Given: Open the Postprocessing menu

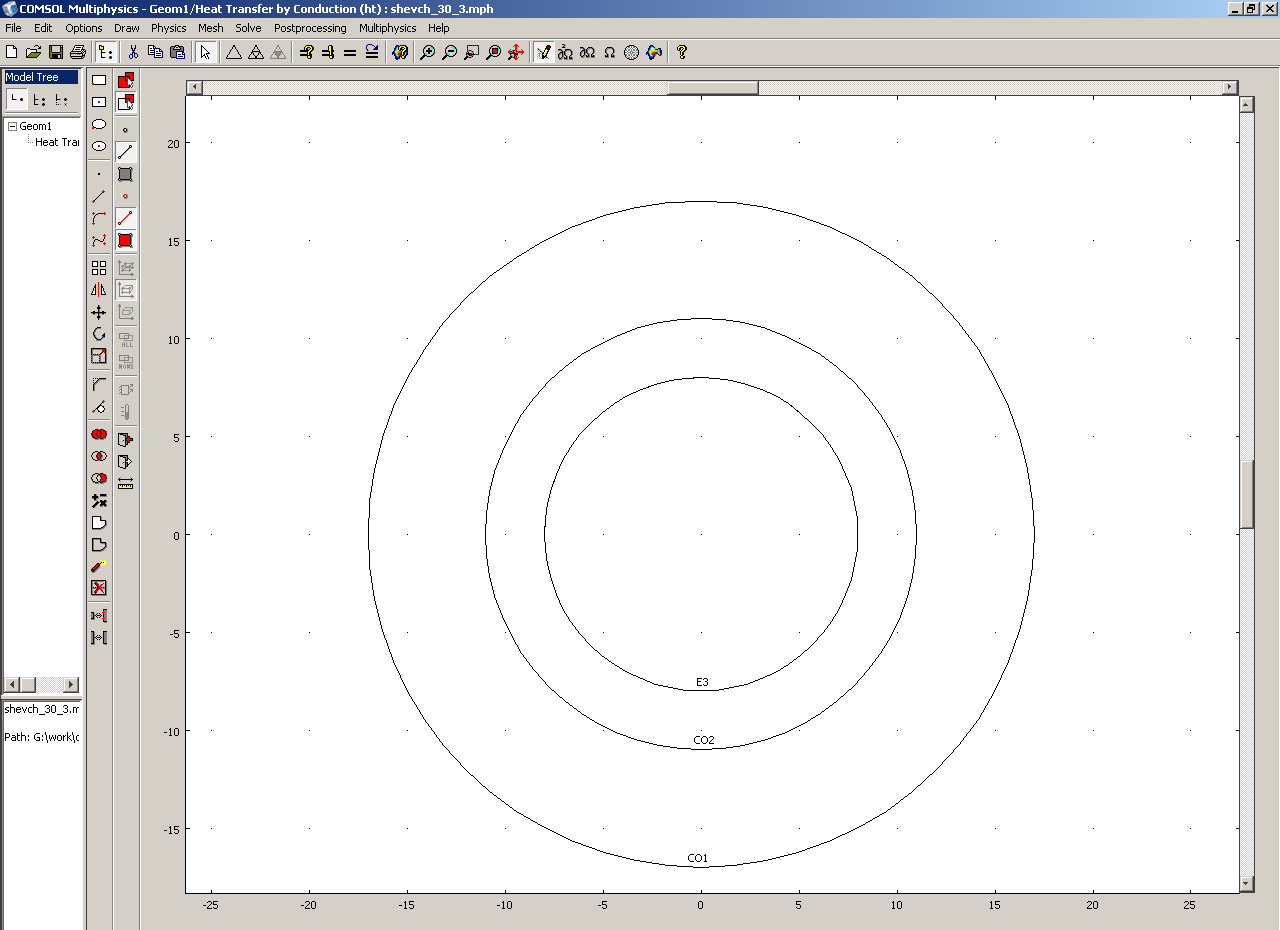Looking at the screenshot, I should [310, 28].
